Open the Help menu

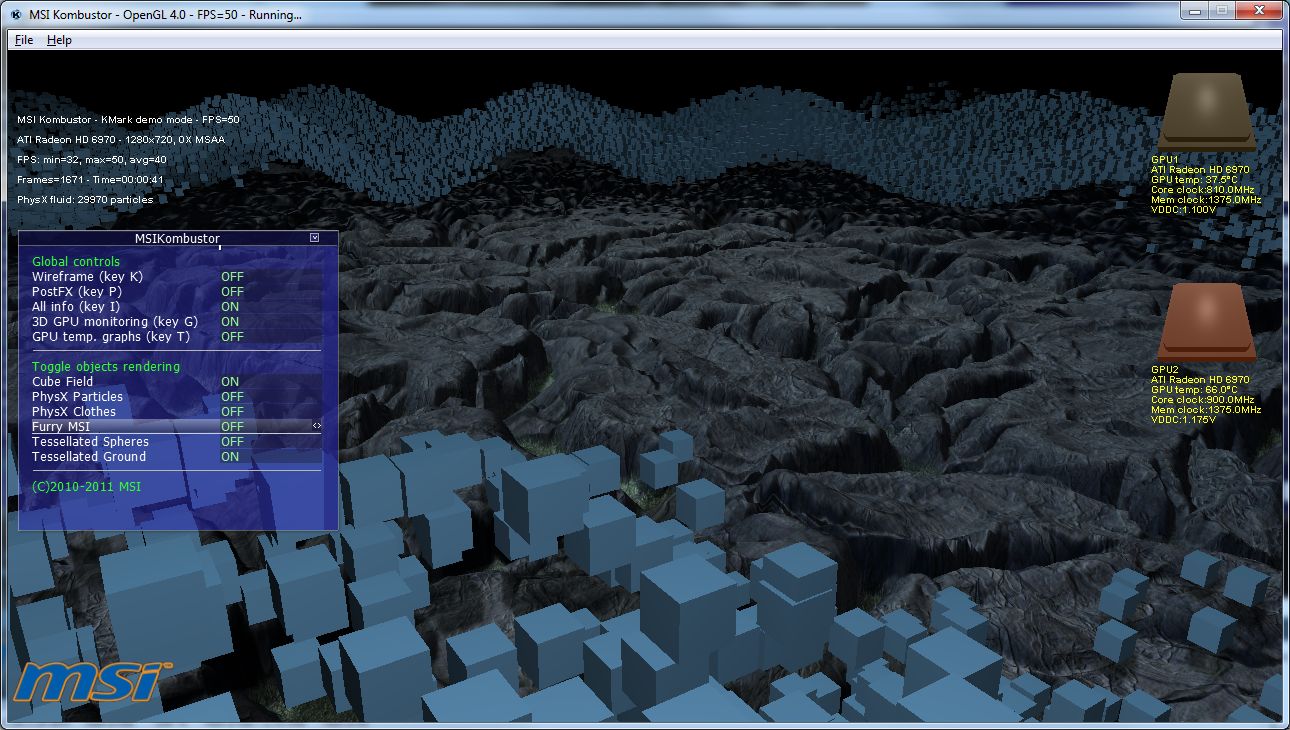tap(59, 40)
